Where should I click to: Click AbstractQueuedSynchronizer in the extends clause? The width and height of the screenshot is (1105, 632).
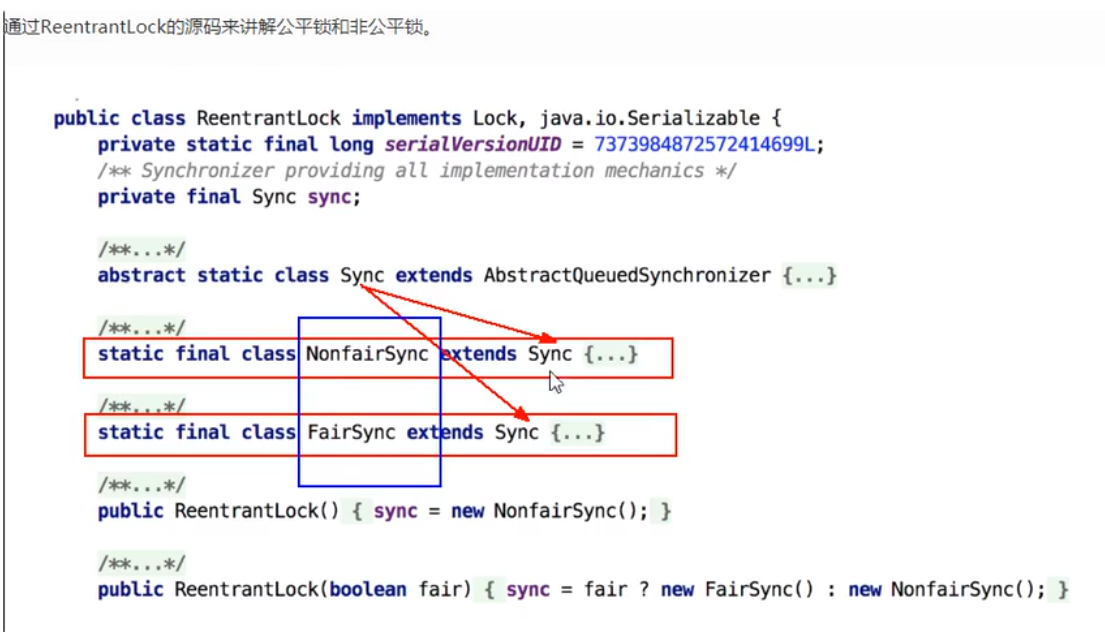(x=627, y=275)
